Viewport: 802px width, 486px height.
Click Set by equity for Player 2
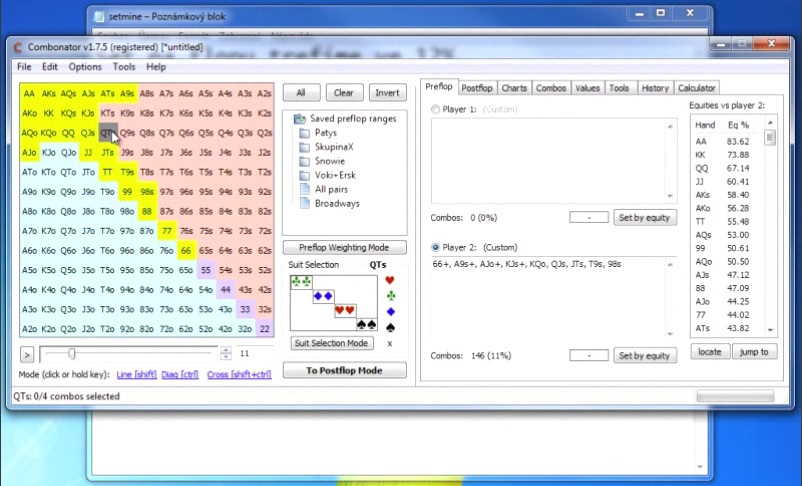point(644,356)
